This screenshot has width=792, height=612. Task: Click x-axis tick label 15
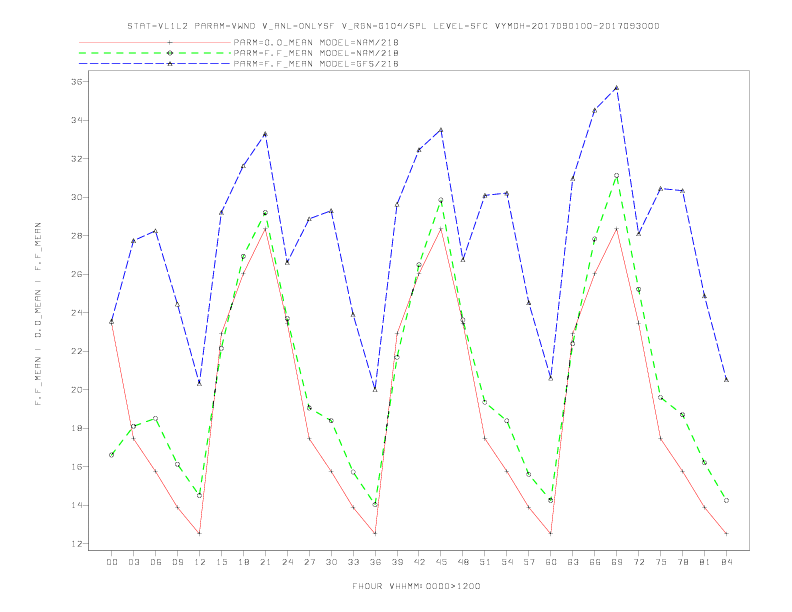click(x=221, y=562)
